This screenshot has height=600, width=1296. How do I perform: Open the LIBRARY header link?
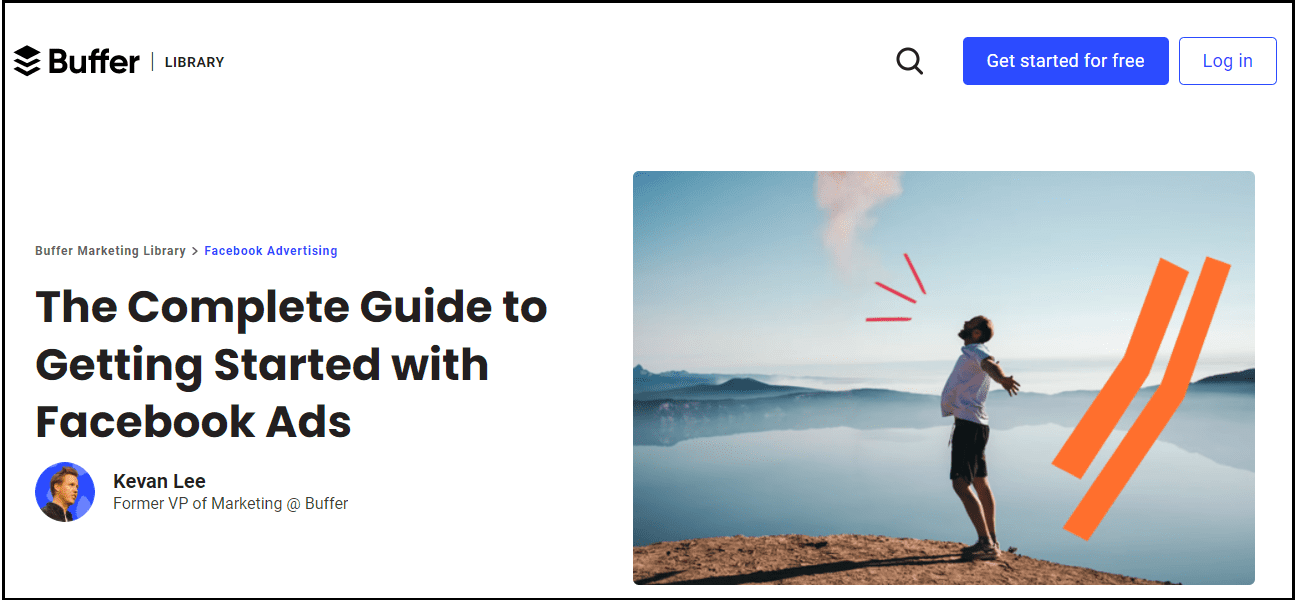tap(194, 62)
